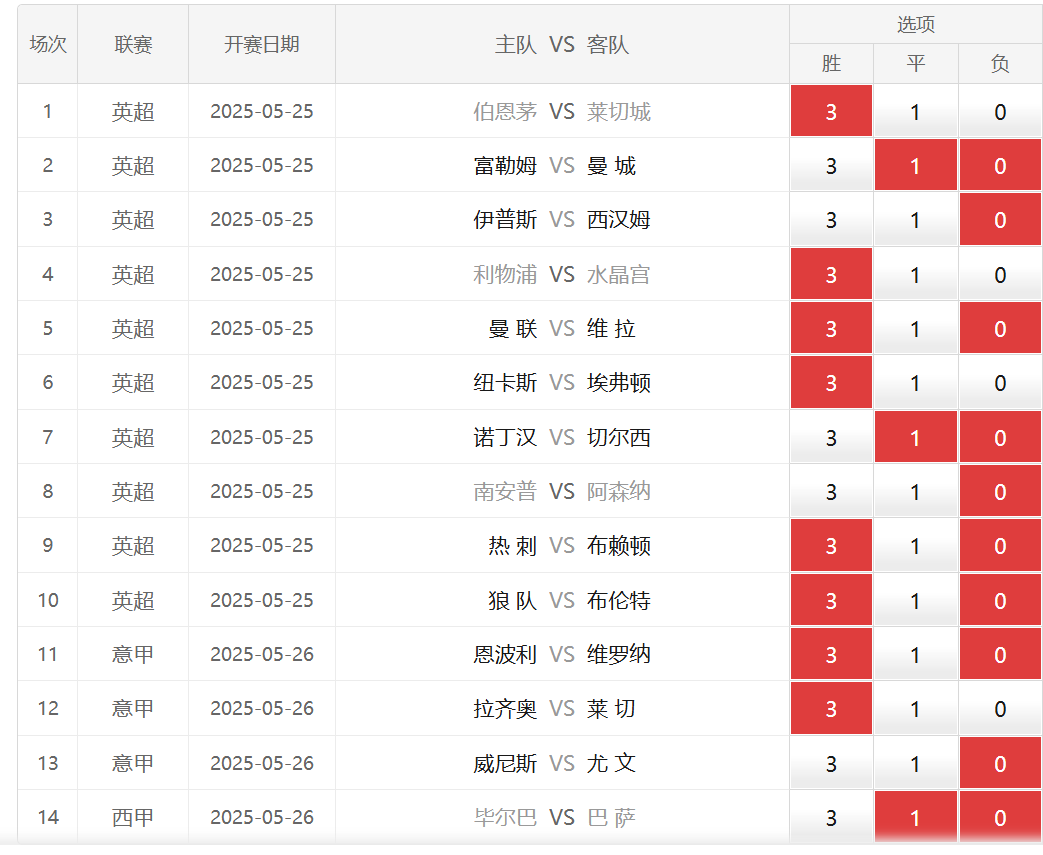The width and height of the screenshot is (1043, 855).
Task: Toggle draw 1 for 毕尔巴 vs 巴萨
Action: point(915,817)
